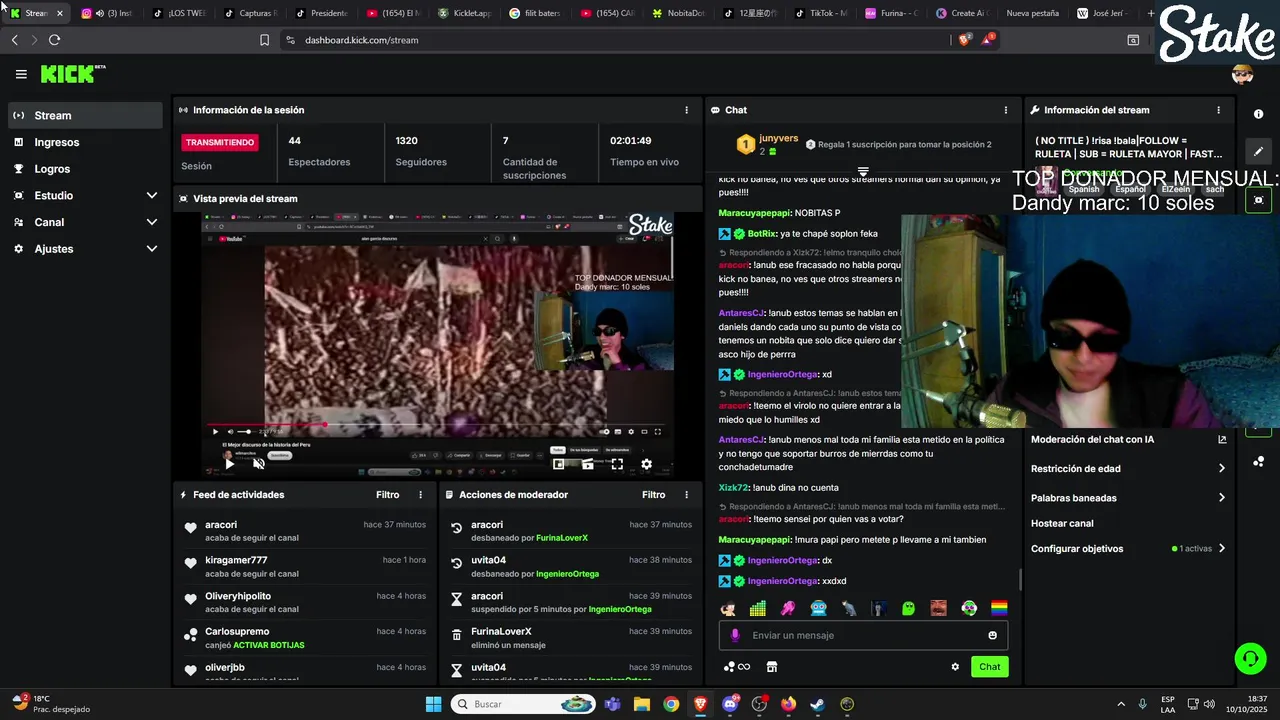This screenshot has width=1280, height=720.
Task: Click the microphone icon in message box
Action: click(x=735, y=635)
